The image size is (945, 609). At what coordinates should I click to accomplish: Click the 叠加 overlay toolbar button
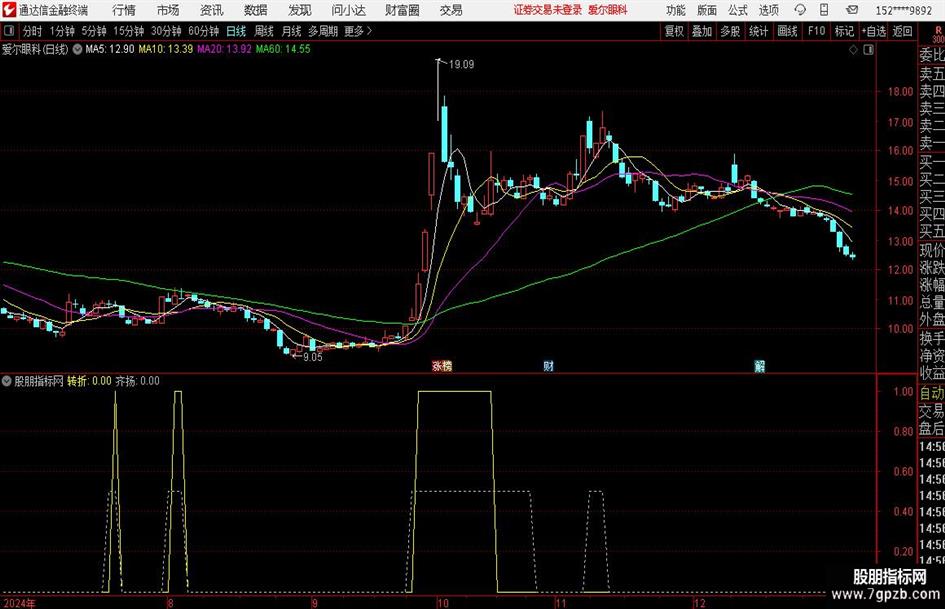tap(702, 31)
